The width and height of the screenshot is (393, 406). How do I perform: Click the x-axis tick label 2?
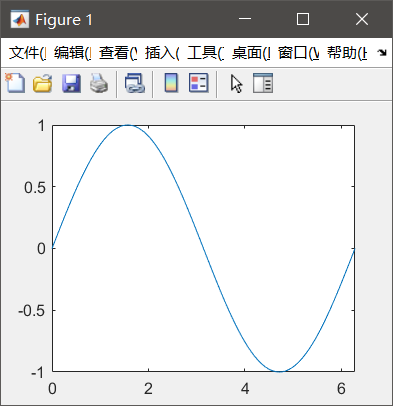click(148, 389)
